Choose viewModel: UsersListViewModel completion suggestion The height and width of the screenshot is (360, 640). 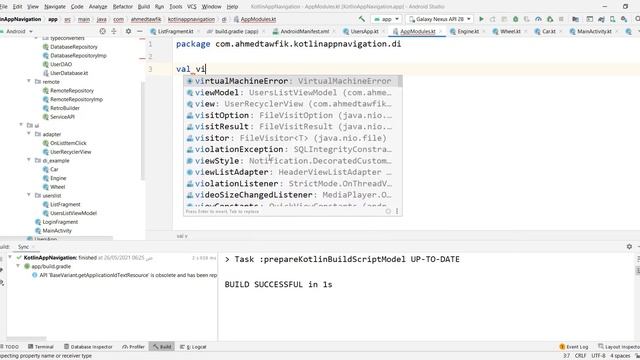tap(292, 92)
